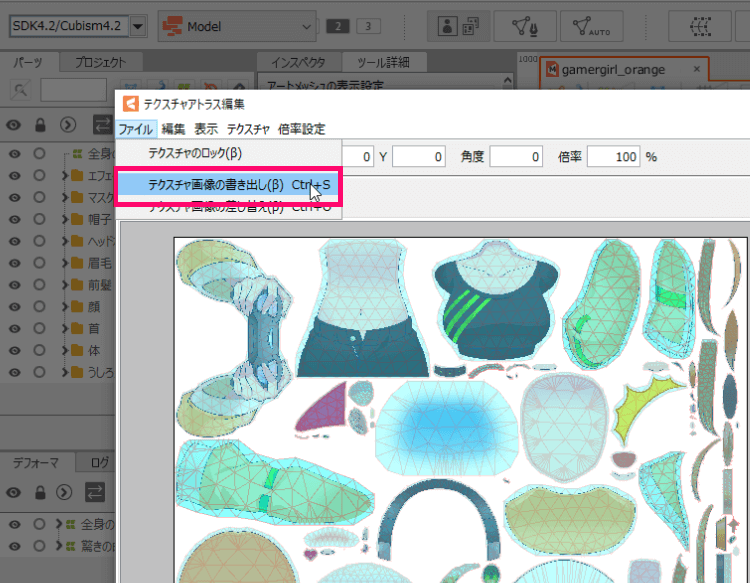Image resolution: width=750 pixels, height=583 pixels.
Task: Select the dark top with green stripes mesh
Action: pos(496,301)
